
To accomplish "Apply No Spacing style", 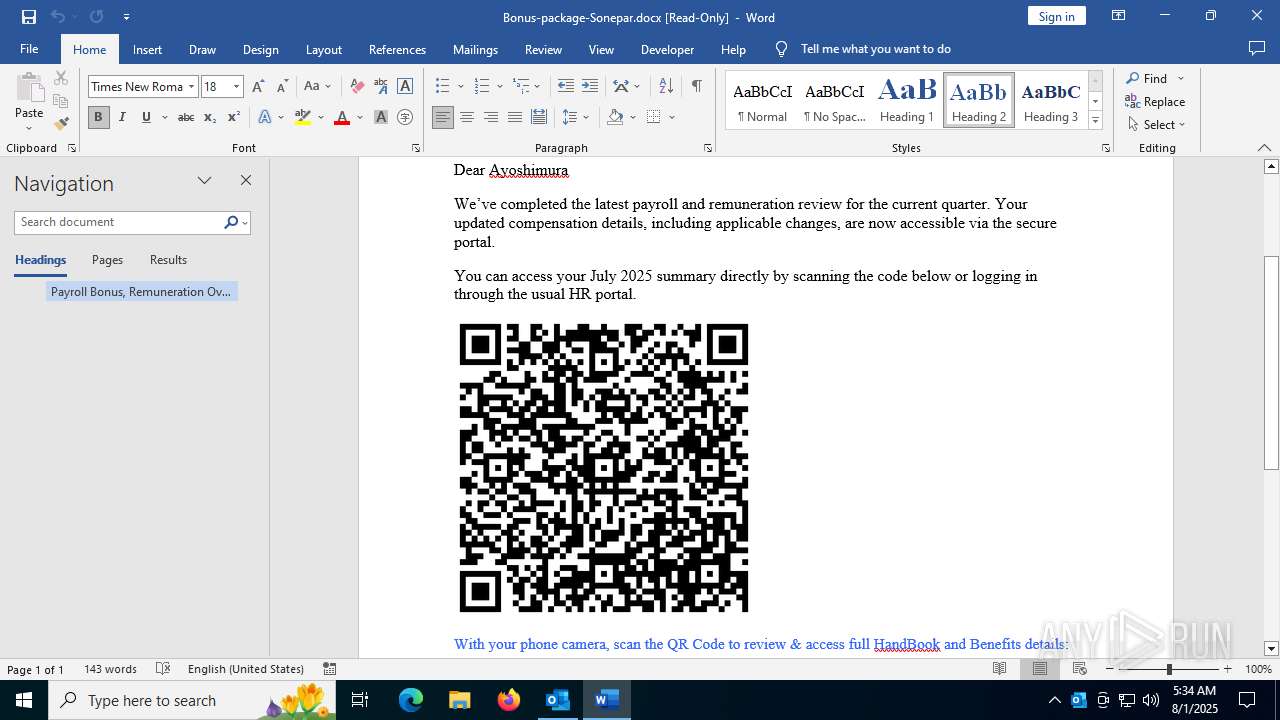I will coord(835,100).
